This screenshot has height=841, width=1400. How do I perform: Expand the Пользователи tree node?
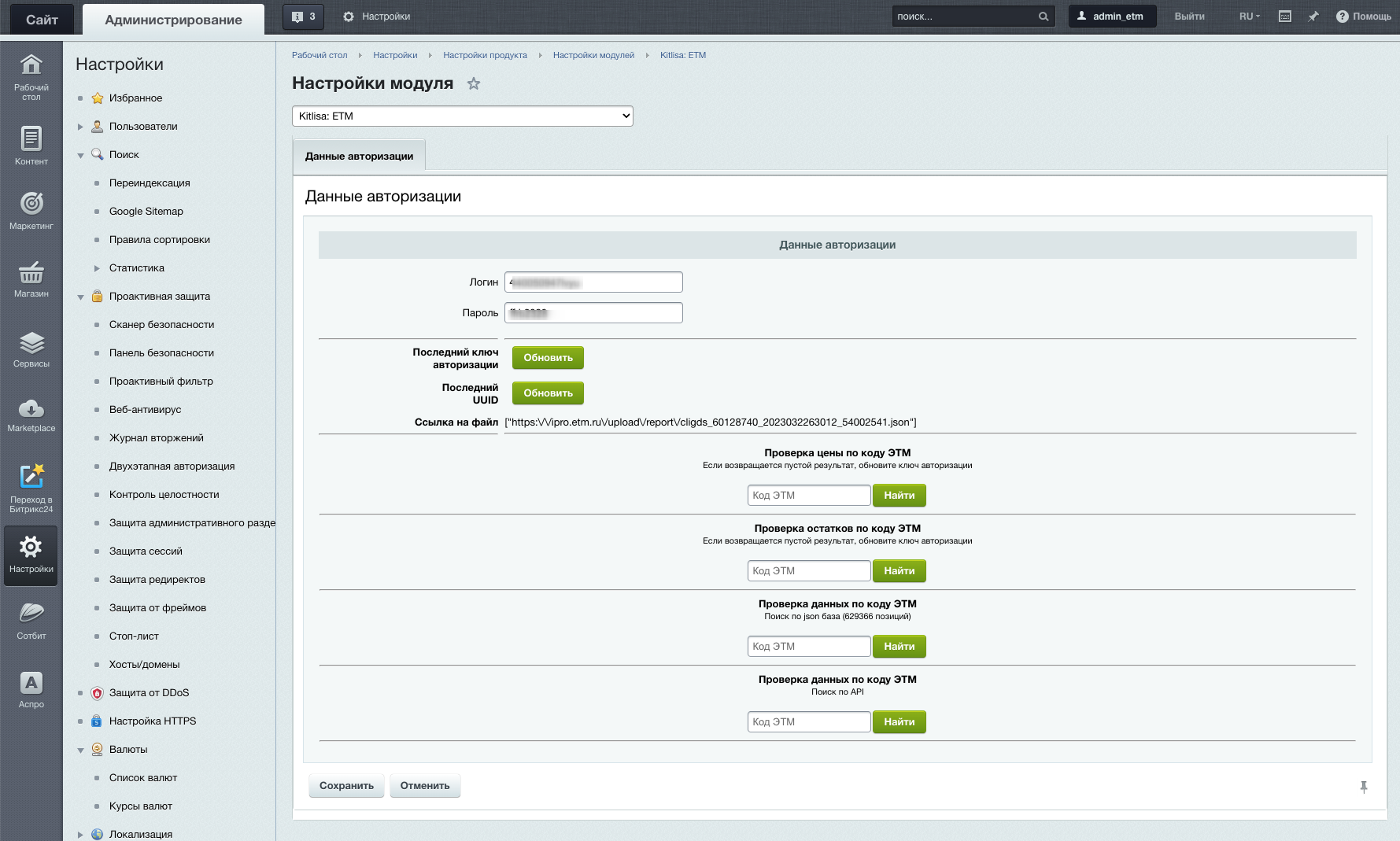point(80,127)
